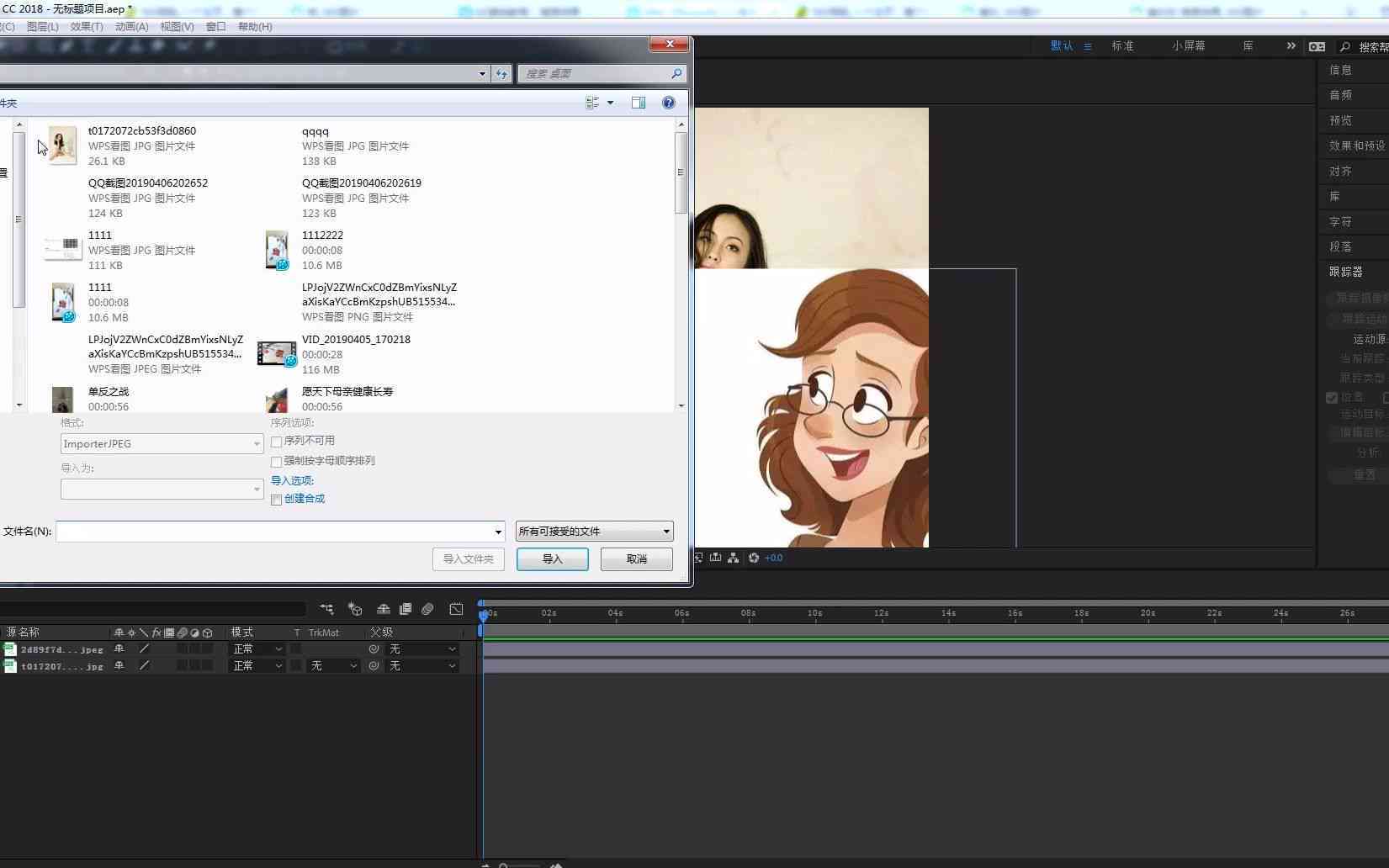Enable motion blur icon in timeline toolbar
This screenshot has width=1389, height=868.
click(x=427, y=609)
